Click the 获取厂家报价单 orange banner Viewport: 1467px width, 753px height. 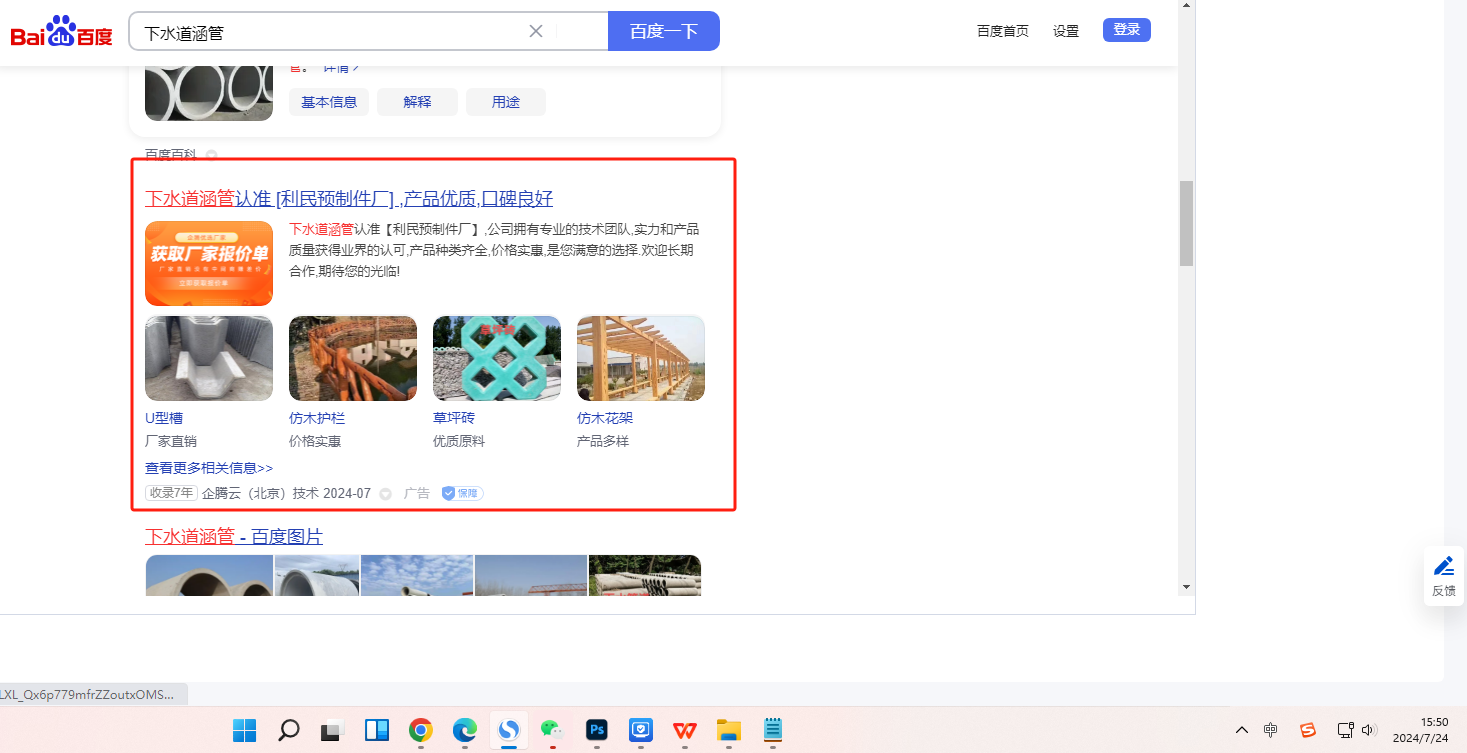tap(209, 263)
